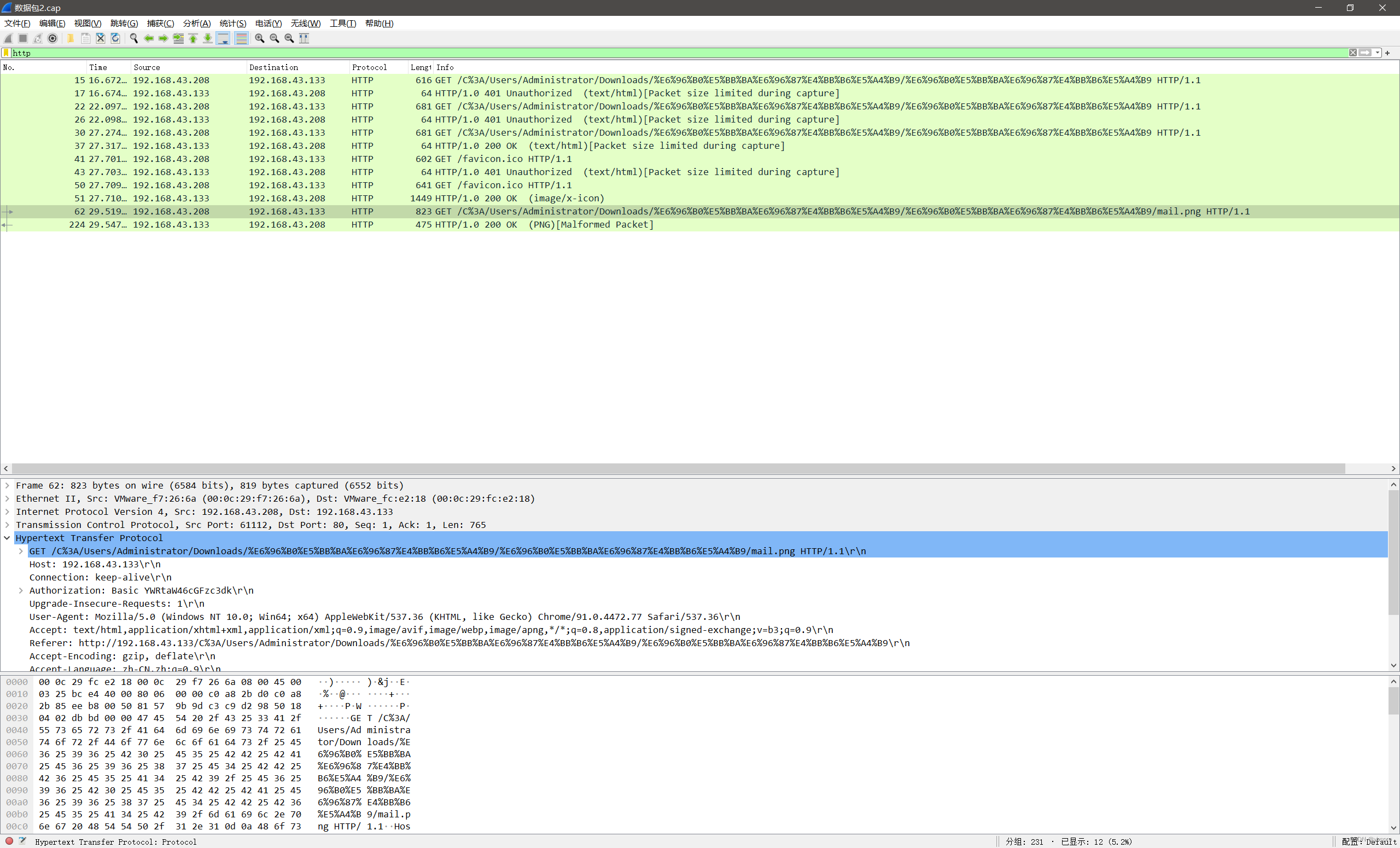Toggle auto-scroll during live capture

[x=223, y=38]
